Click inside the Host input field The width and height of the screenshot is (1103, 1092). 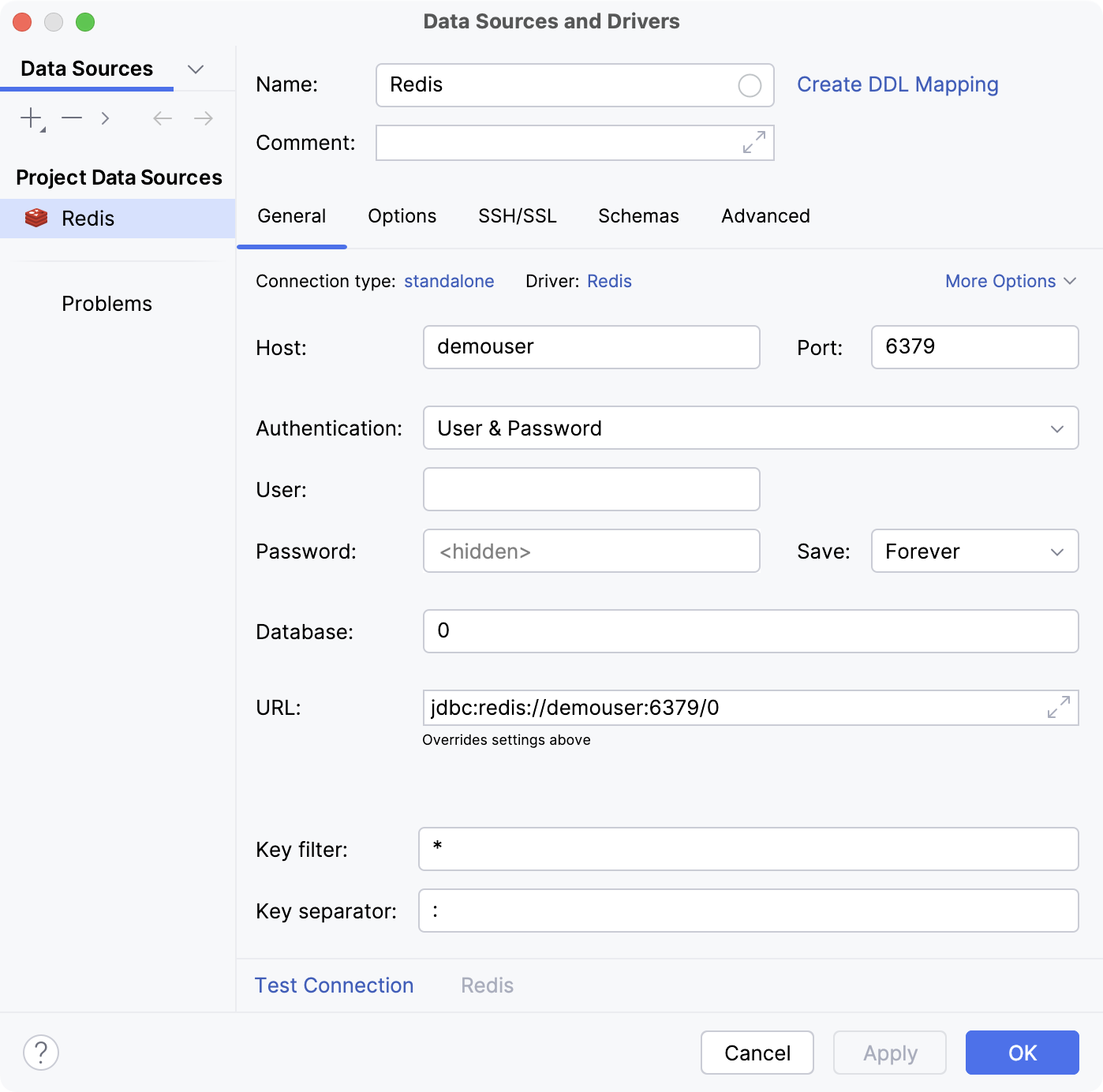[590, 347]
